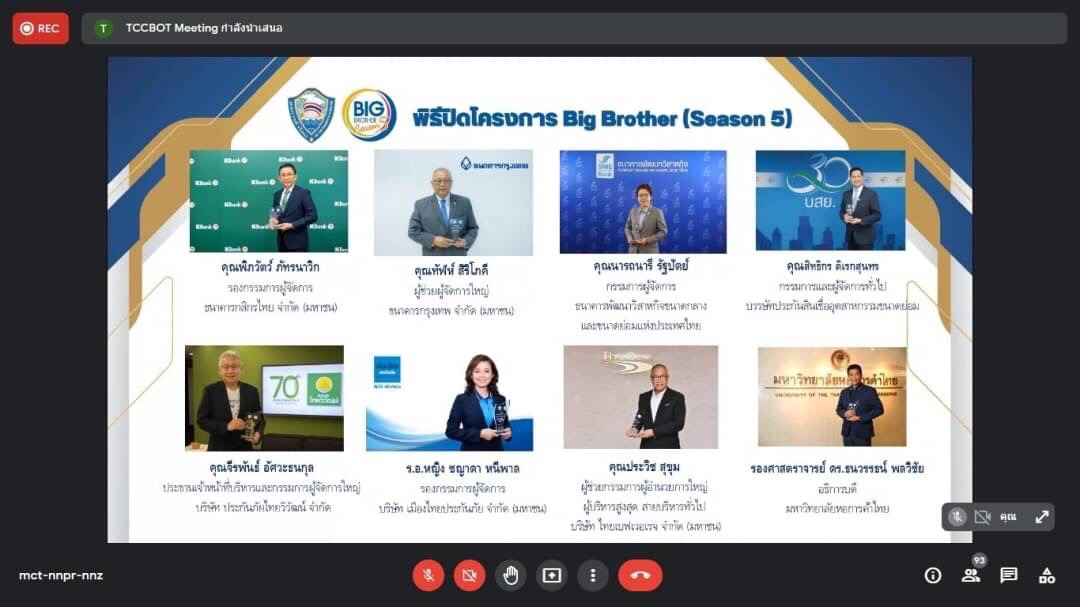Click the text มหาวิทยาลัยหอการค้าไทย below อธิการบดี

tap(837, 508)
